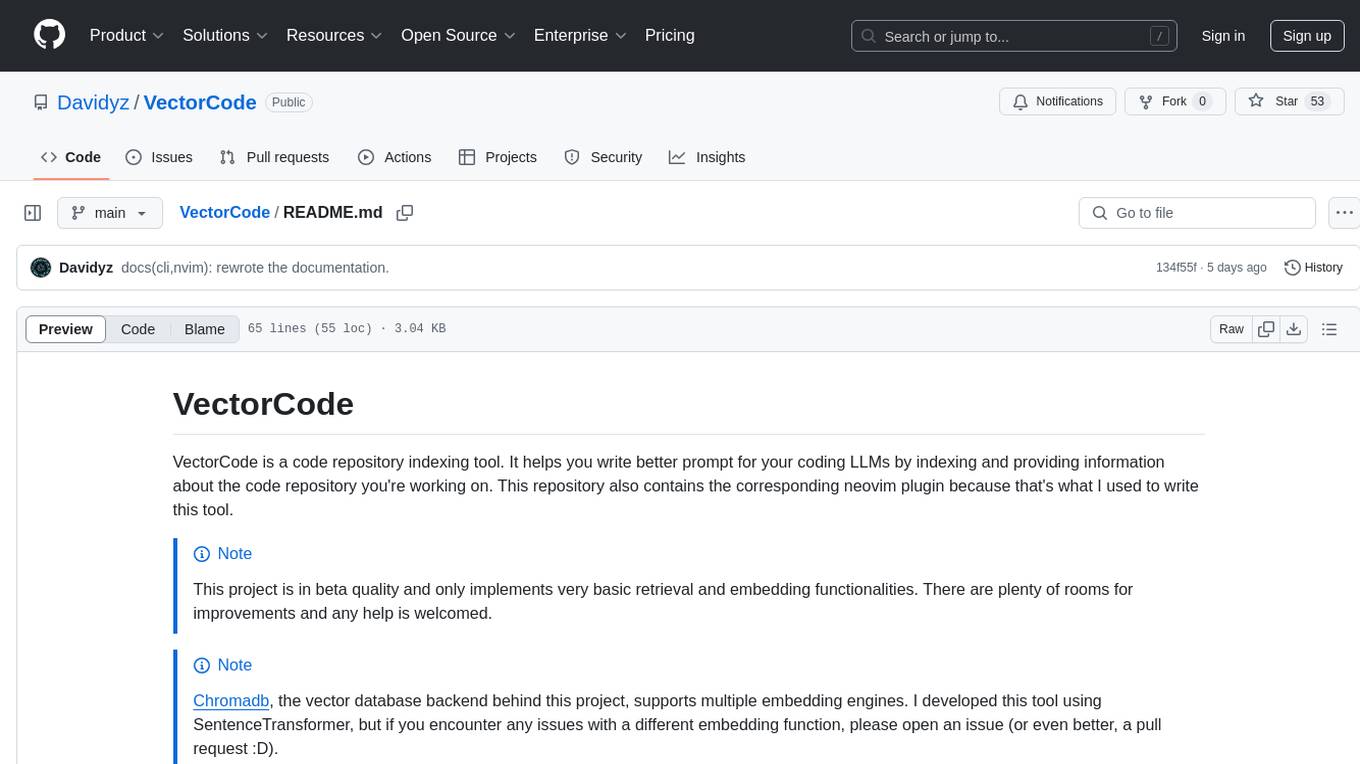Open the more file actions menu
1360x764 pixels.
click(1345, 213)
